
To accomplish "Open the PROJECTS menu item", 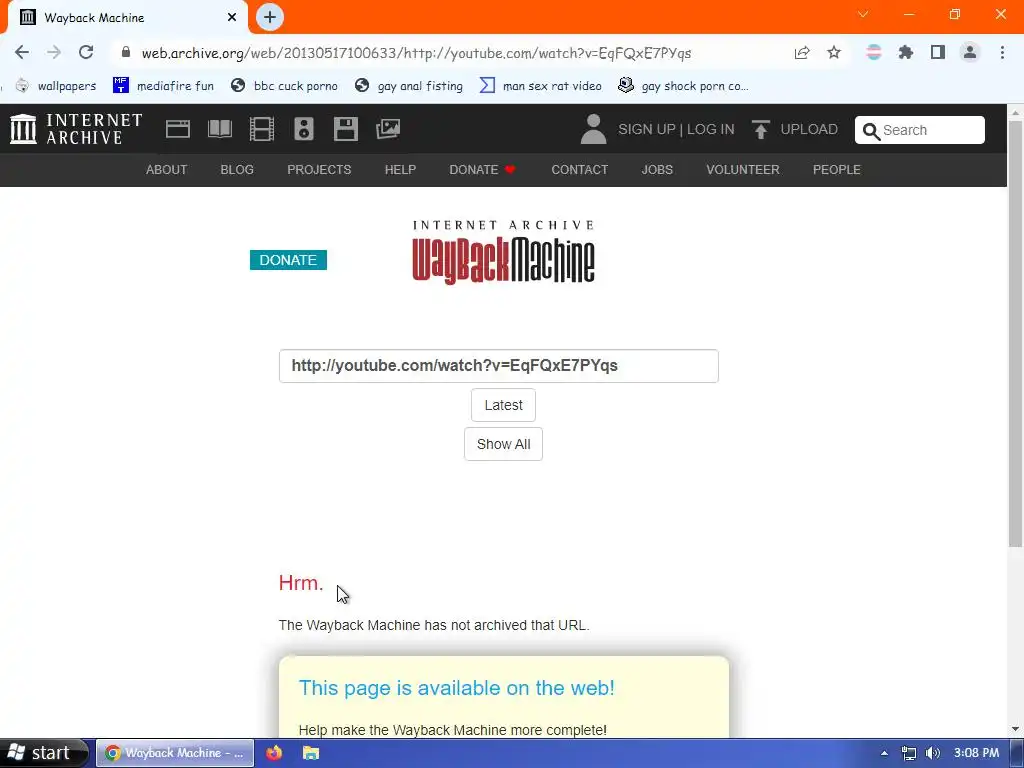I will (x=319, y=170).
